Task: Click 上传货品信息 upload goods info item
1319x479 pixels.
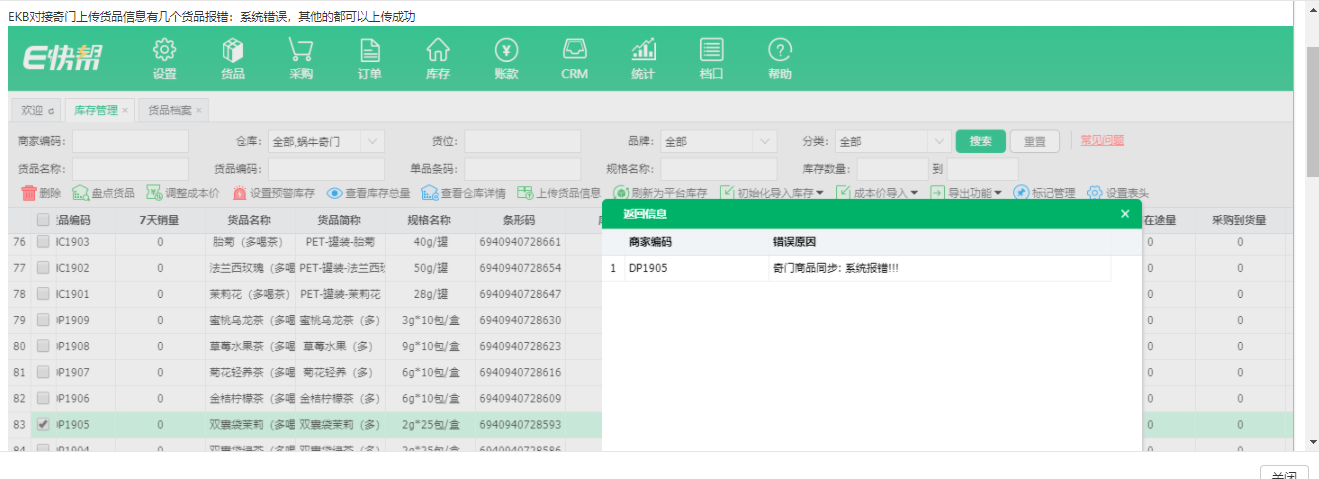Action: (558, 193)
